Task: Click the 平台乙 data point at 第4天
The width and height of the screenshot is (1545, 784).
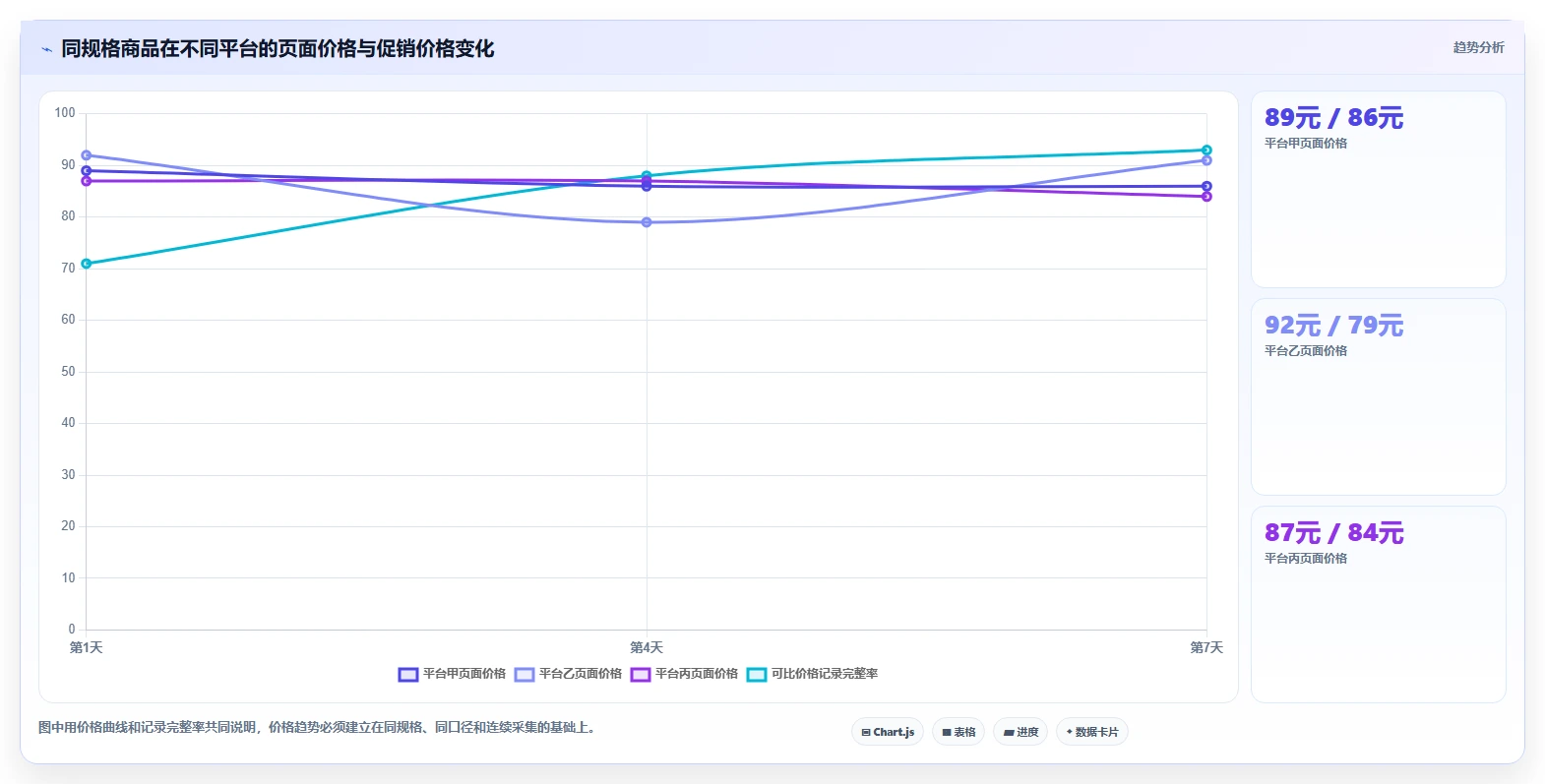Action: tap(647, 222)
